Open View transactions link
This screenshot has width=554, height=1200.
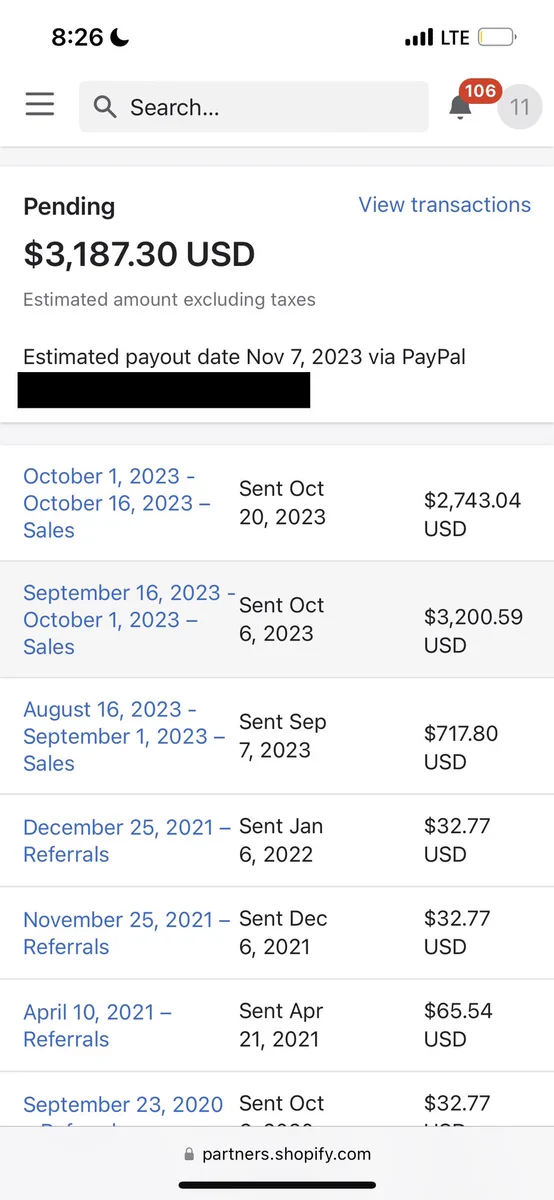445,205
